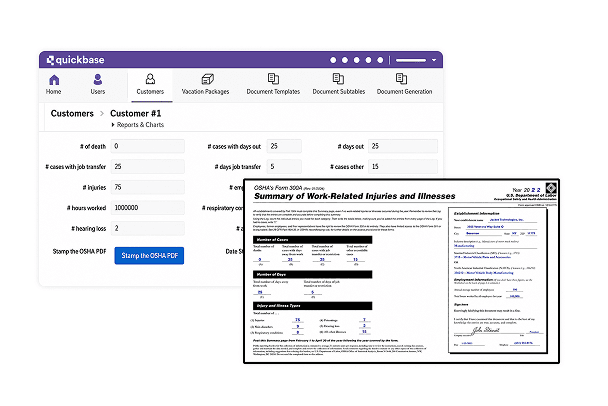
Task: Click the Injury and Illness Types header
Action: tap(313, 306)
